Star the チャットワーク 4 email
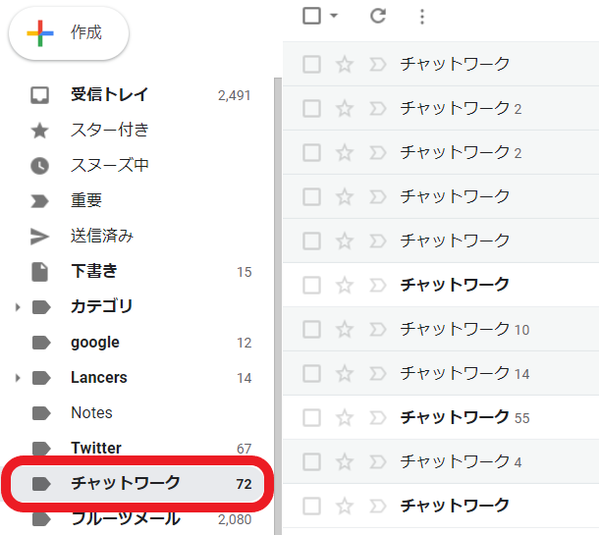This screenshot has height=535, width=600. pos(344,461)
